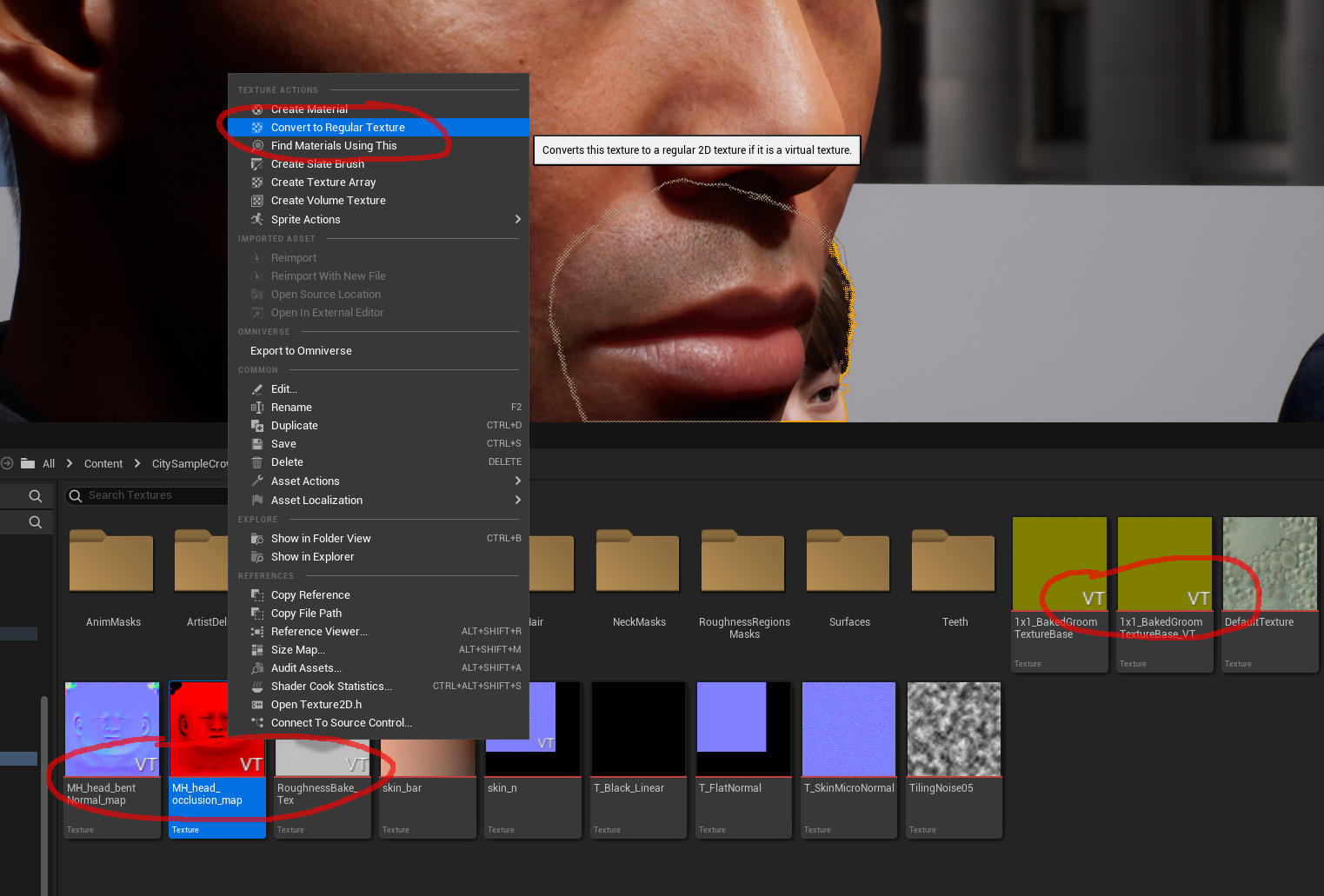1324x896 pixels.
Task: Click the Show in Folder View icon
Action: click(x=257, y=539)
